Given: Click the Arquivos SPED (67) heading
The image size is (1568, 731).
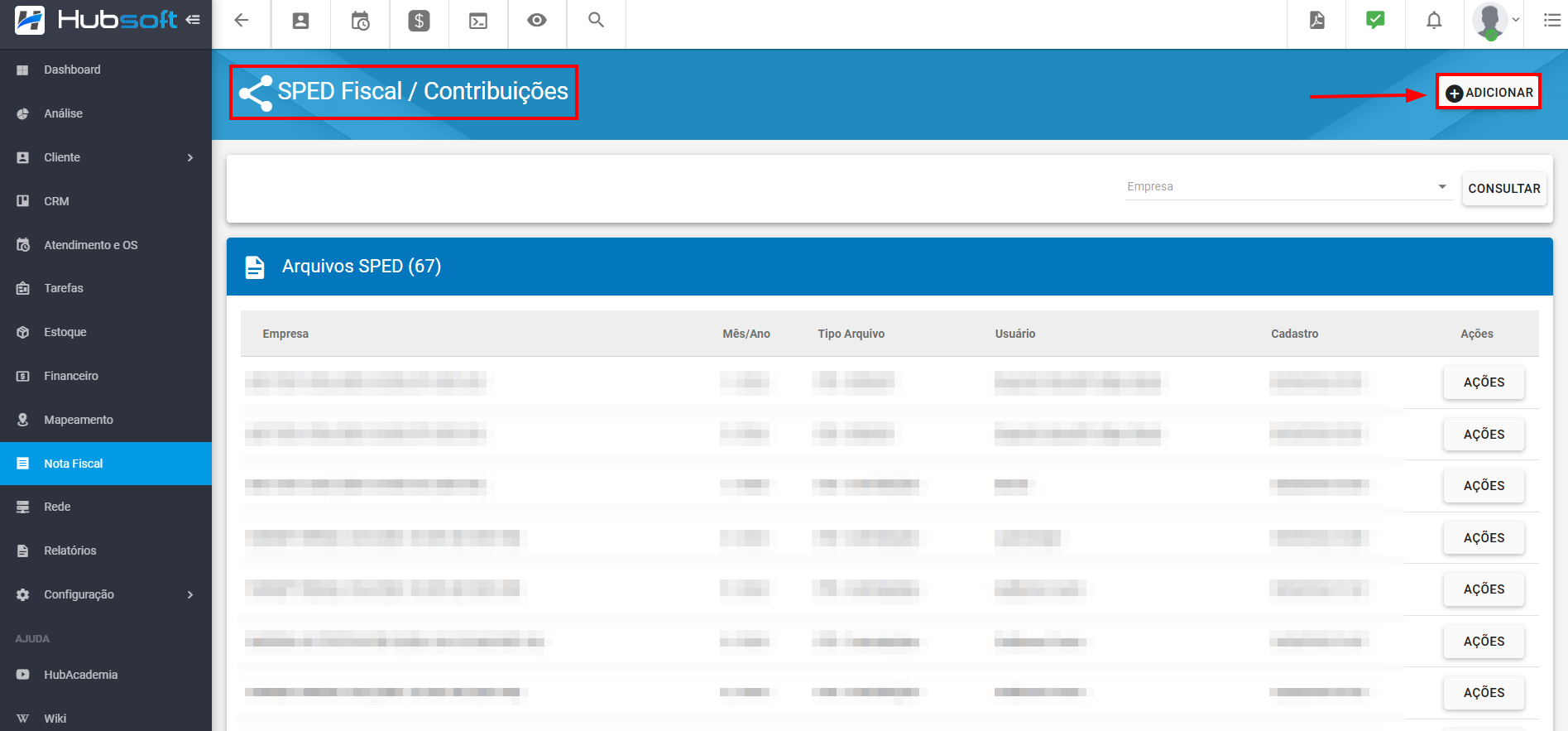Looking at the screenshot, I should tap(362, 267).
